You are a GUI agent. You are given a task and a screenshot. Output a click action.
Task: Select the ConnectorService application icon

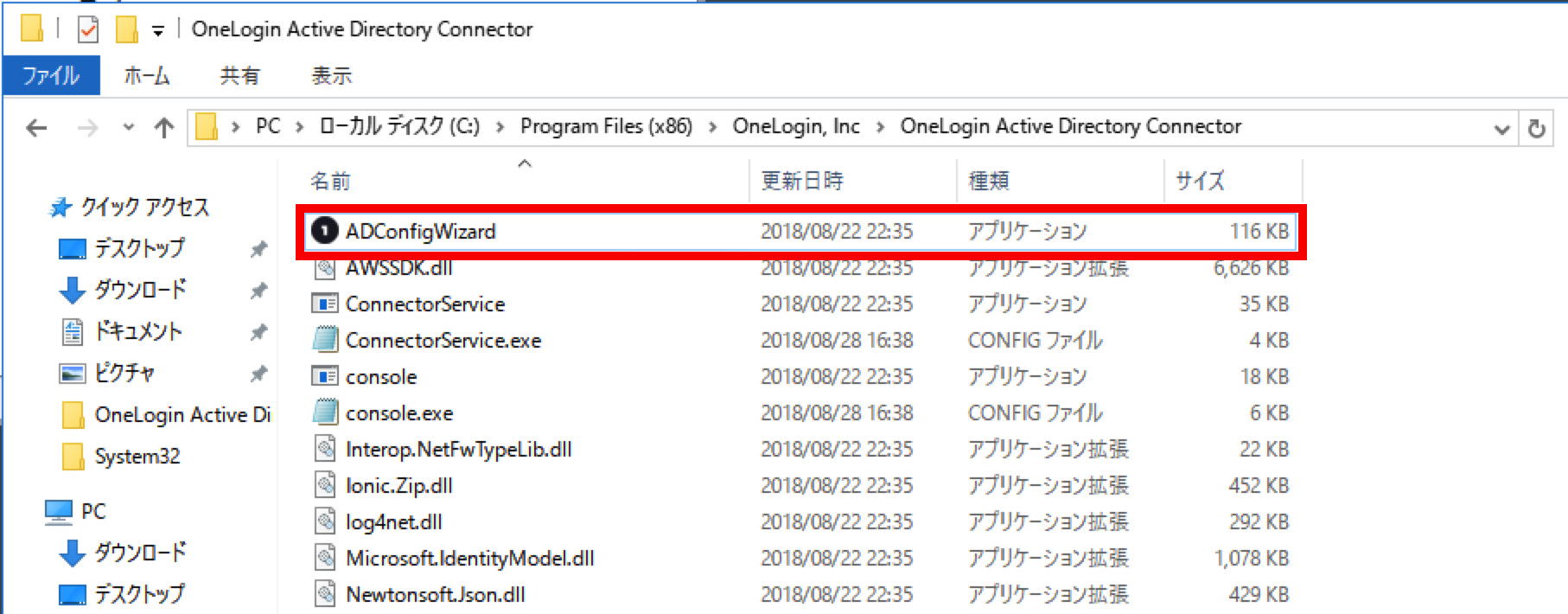[x=324, y=304]
